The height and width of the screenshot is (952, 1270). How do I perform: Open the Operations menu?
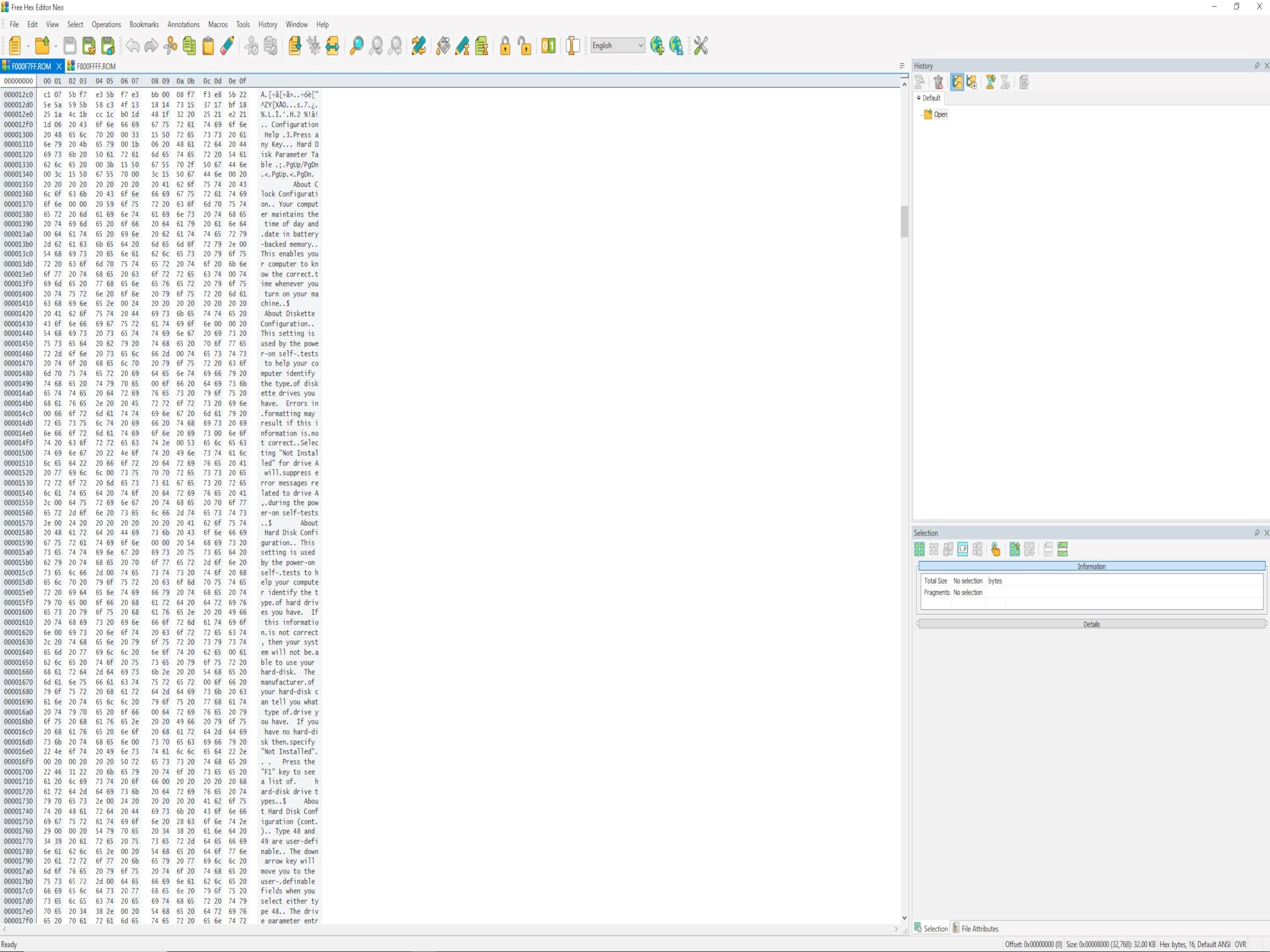pyautogui.click(x=106, y=24)
